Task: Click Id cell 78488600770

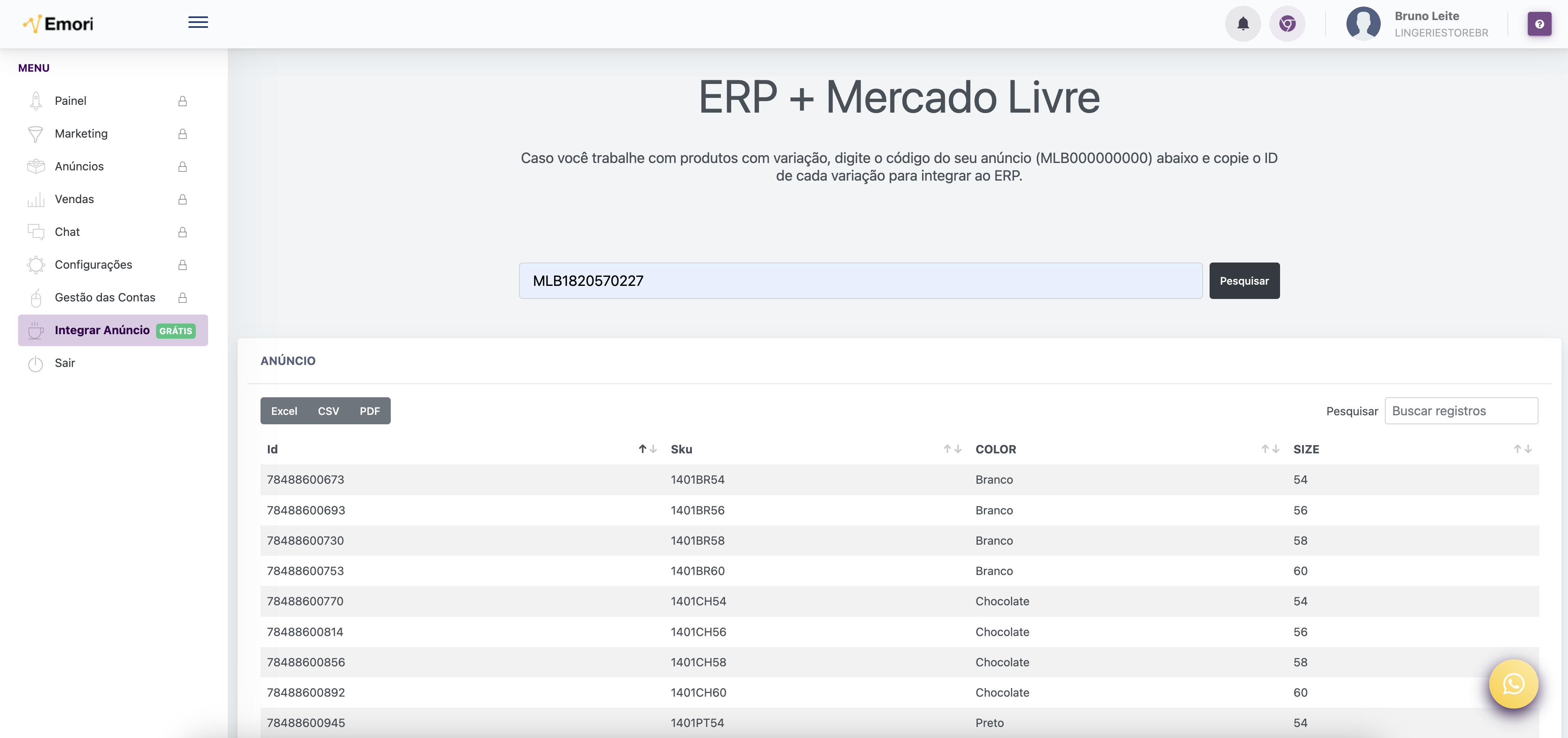Action: (305, 601)
